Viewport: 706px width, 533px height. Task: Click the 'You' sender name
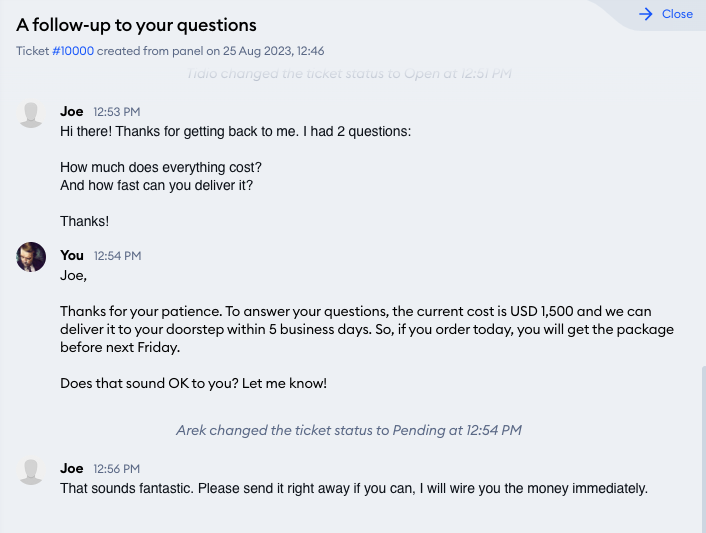[x=72, y=255]
